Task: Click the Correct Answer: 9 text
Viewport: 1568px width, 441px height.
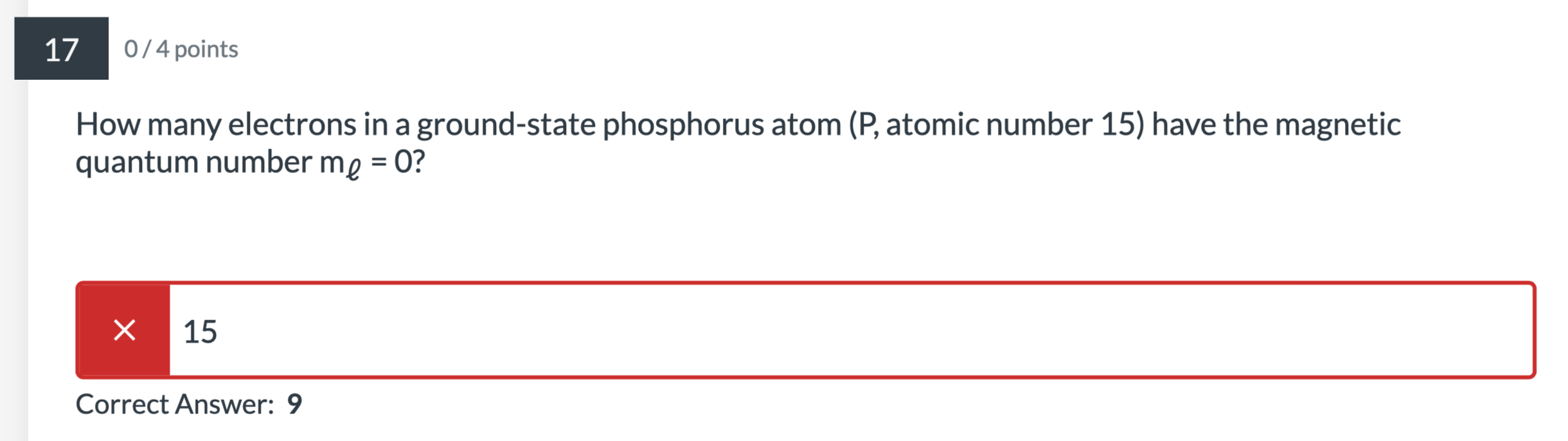Action: [190, 404]
